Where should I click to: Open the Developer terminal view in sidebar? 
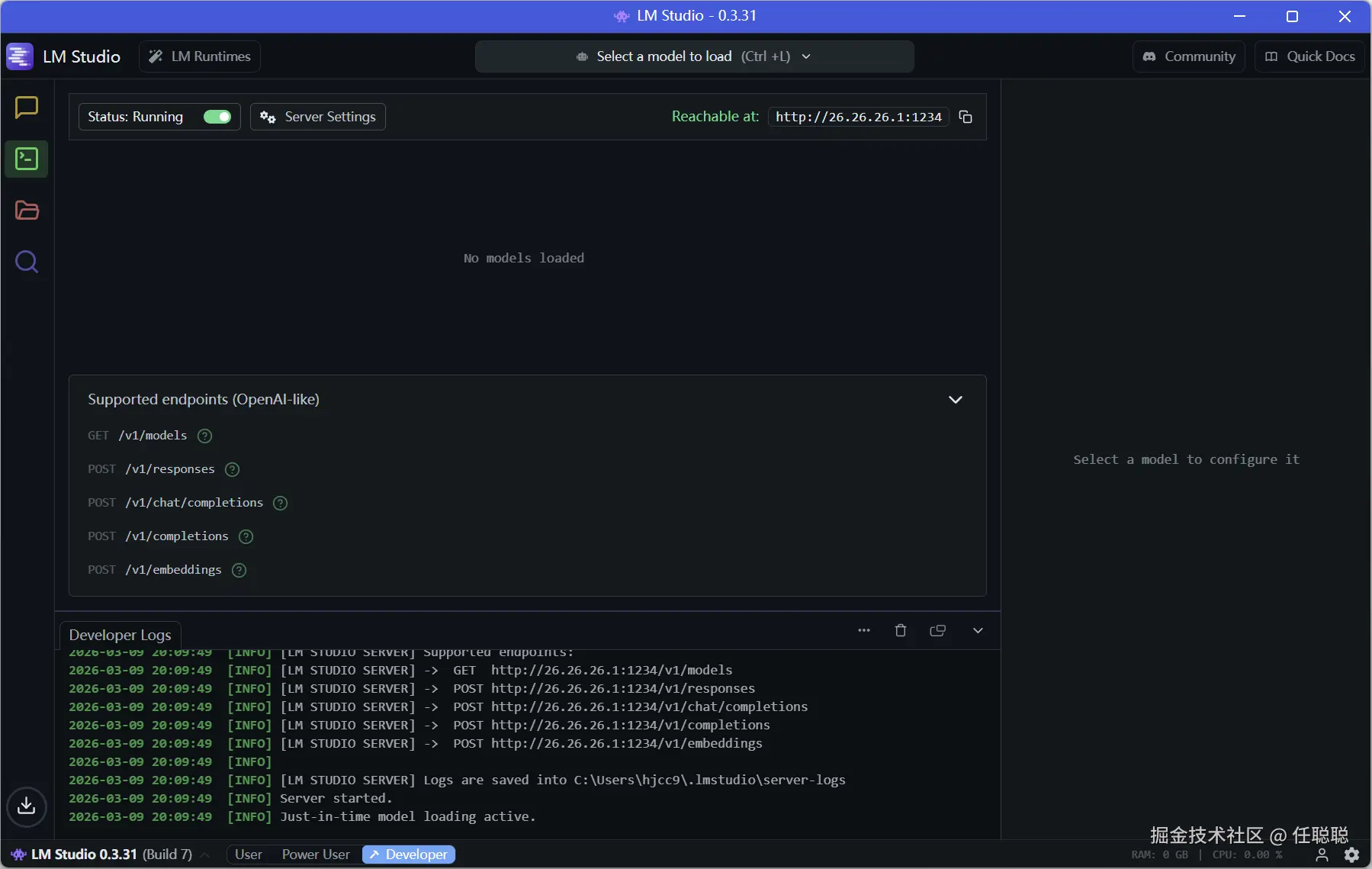coord(27,159)
